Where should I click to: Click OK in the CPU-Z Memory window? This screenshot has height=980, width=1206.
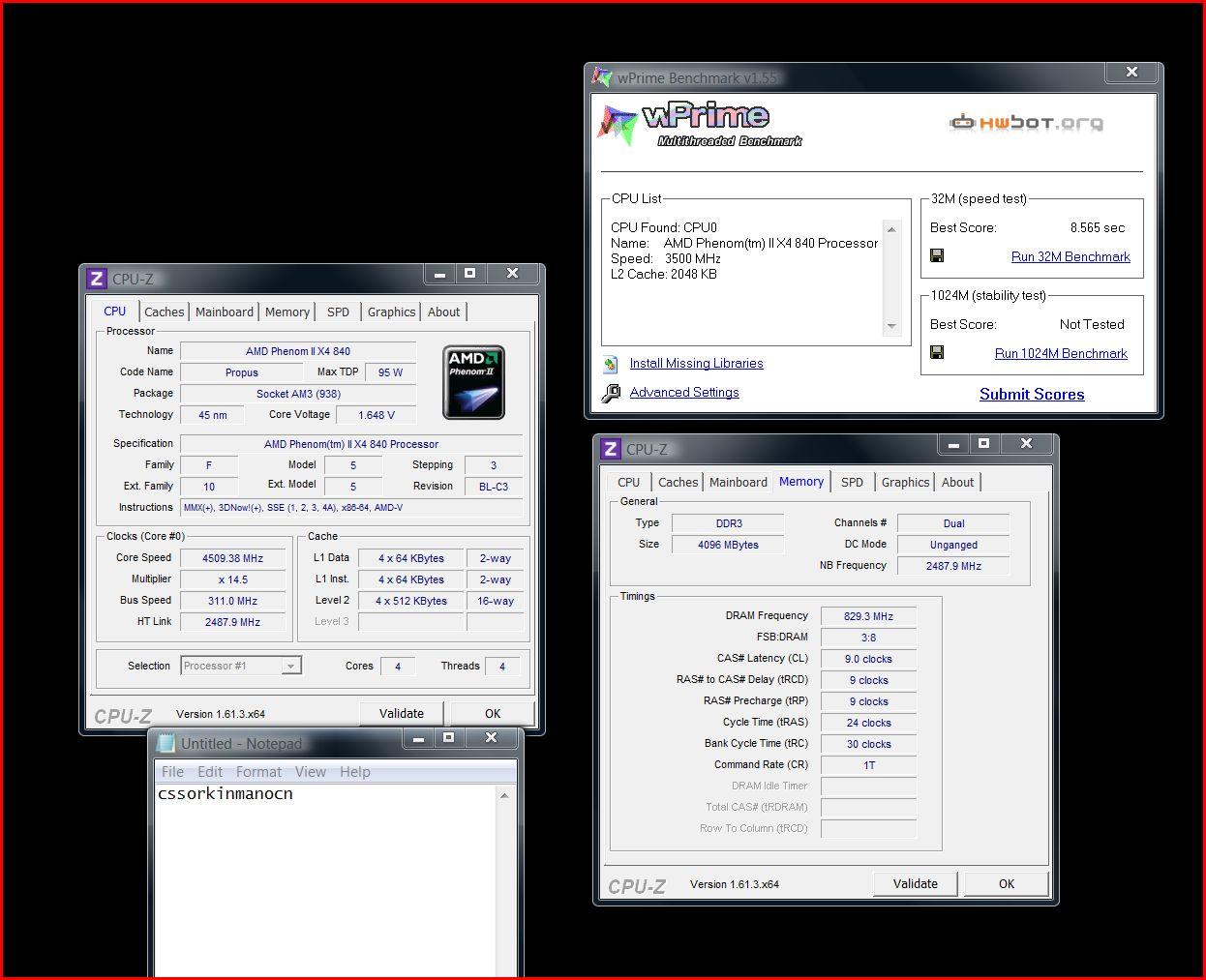click(x=1007, y=884)
